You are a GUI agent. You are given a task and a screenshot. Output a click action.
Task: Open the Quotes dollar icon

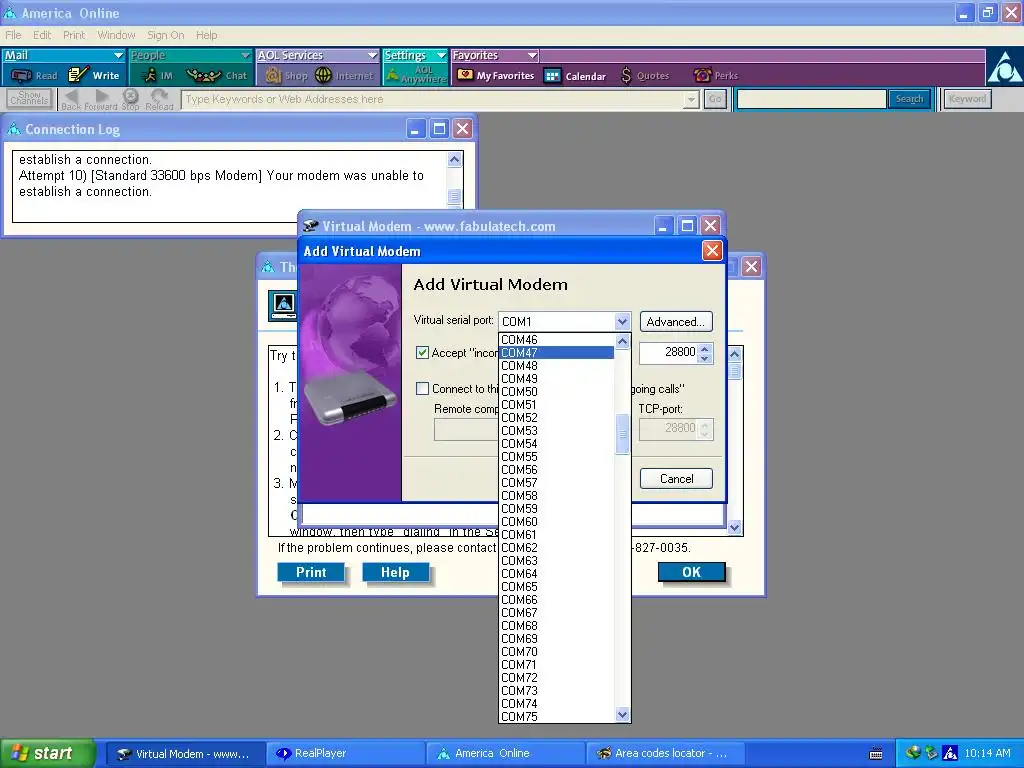[626, 76]
